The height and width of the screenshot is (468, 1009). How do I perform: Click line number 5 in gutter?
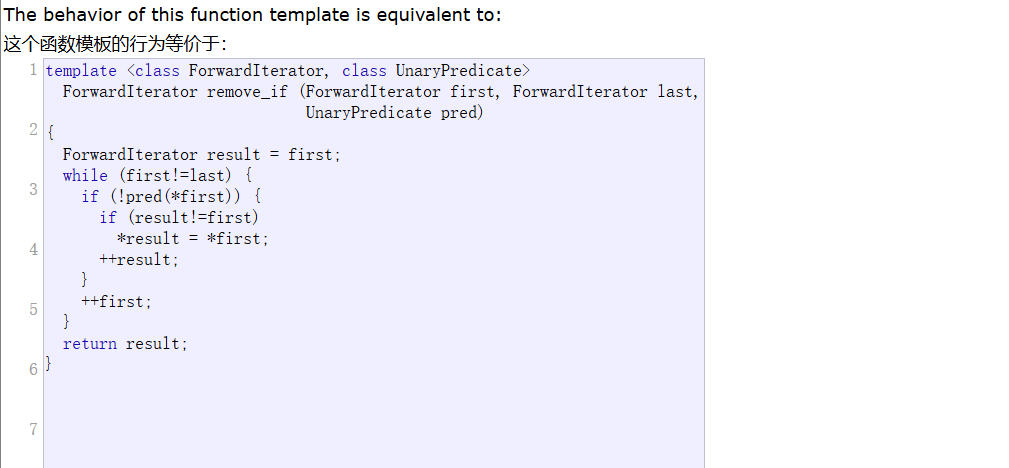click(x=33, y=309)
